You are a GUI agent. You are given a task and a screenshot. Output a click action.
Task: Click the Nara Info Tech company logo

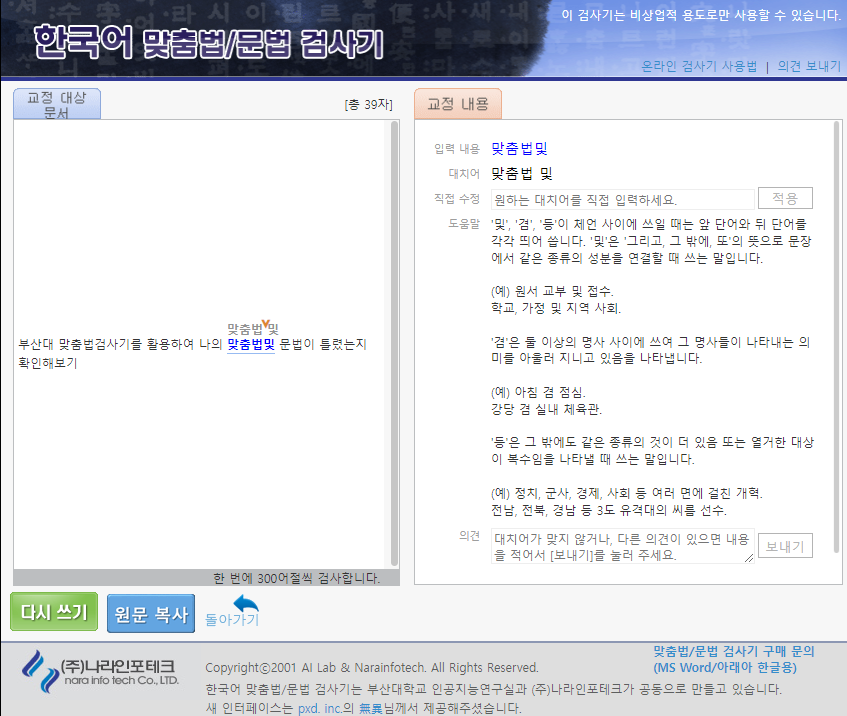[x=100, y=672]
